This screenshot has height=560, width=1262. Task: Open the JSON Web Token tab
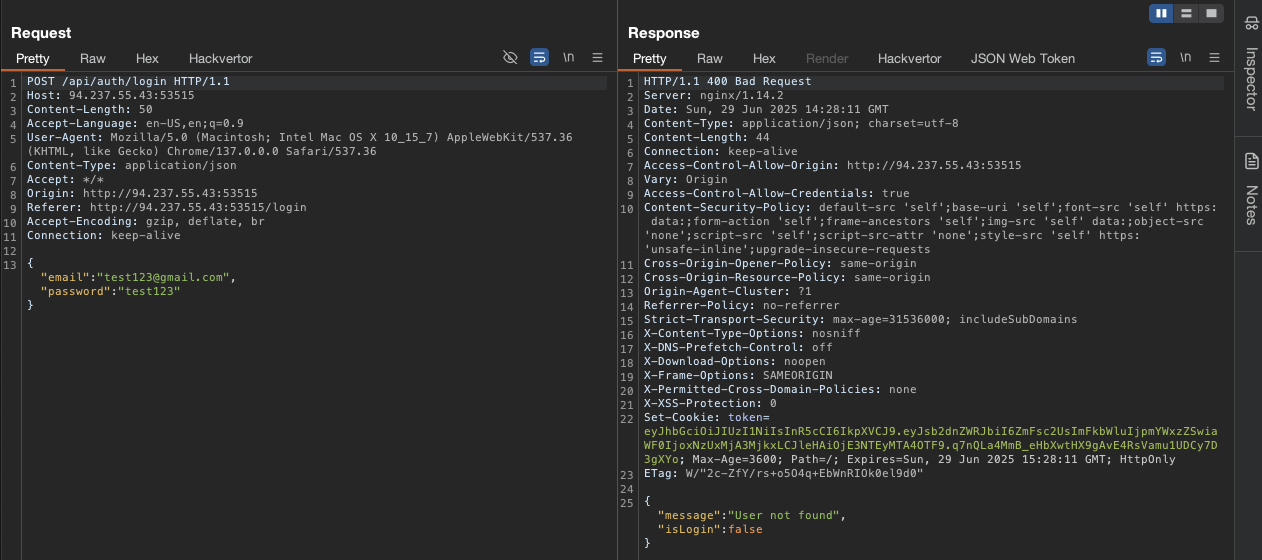pyautogui.click(x=1023, y=59)
